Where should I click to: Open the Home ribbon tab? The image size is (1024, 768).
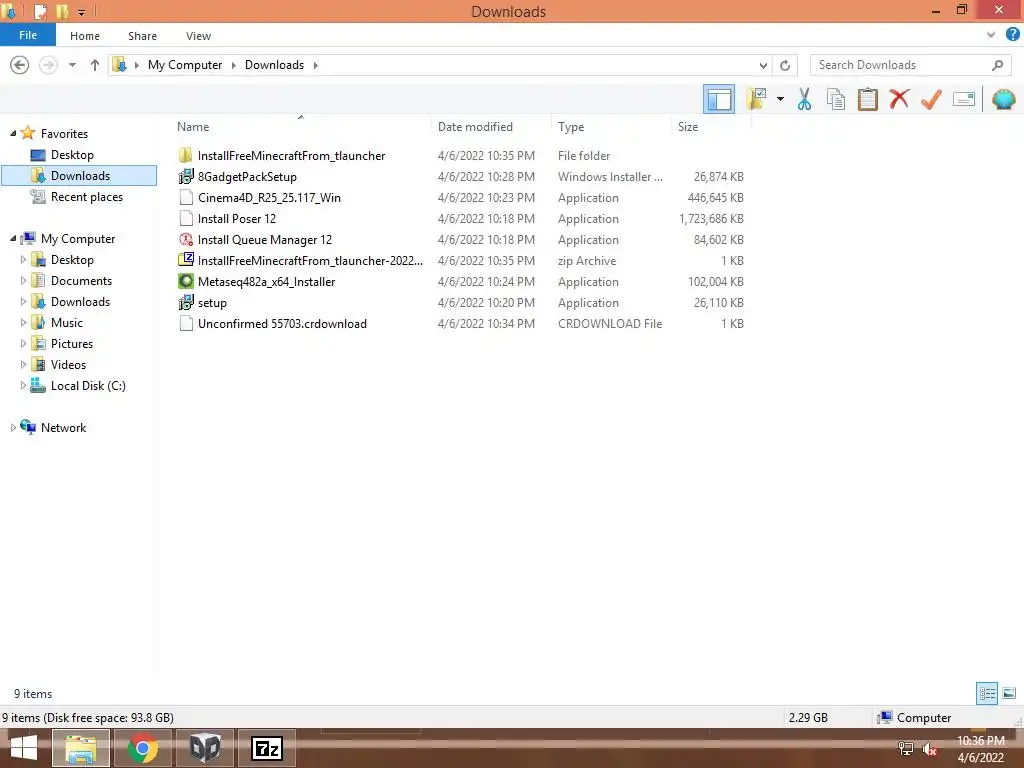click(x=85, y=36)
